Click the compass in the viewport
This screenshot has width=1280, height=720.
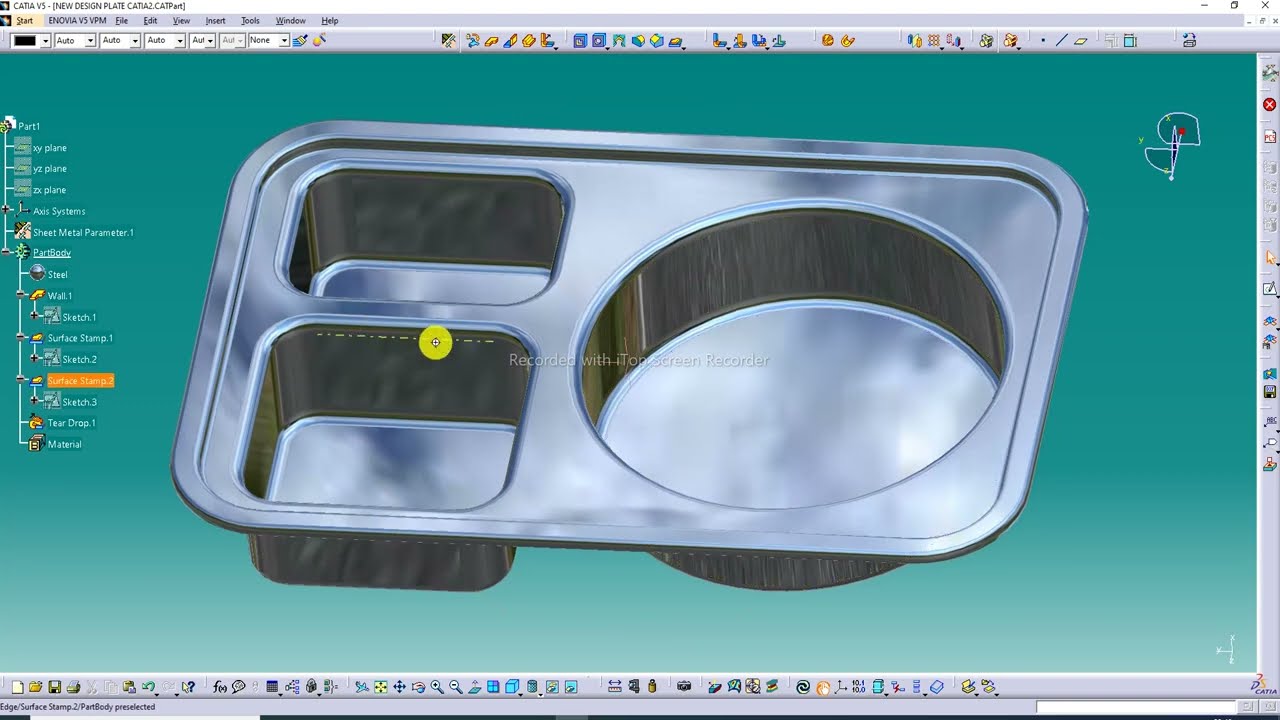tap(1171, 146)
